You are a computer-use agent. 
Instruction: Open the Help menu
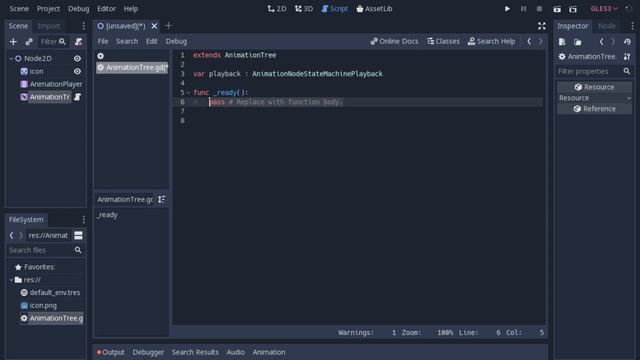coord(131,9)
